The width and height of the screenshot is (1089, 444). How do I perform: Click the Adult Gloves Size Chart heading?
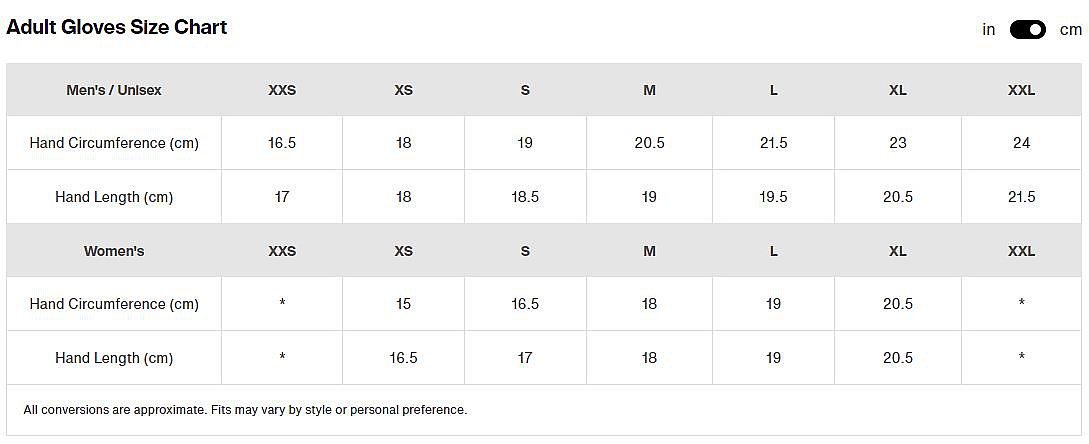tap(117, 27)
